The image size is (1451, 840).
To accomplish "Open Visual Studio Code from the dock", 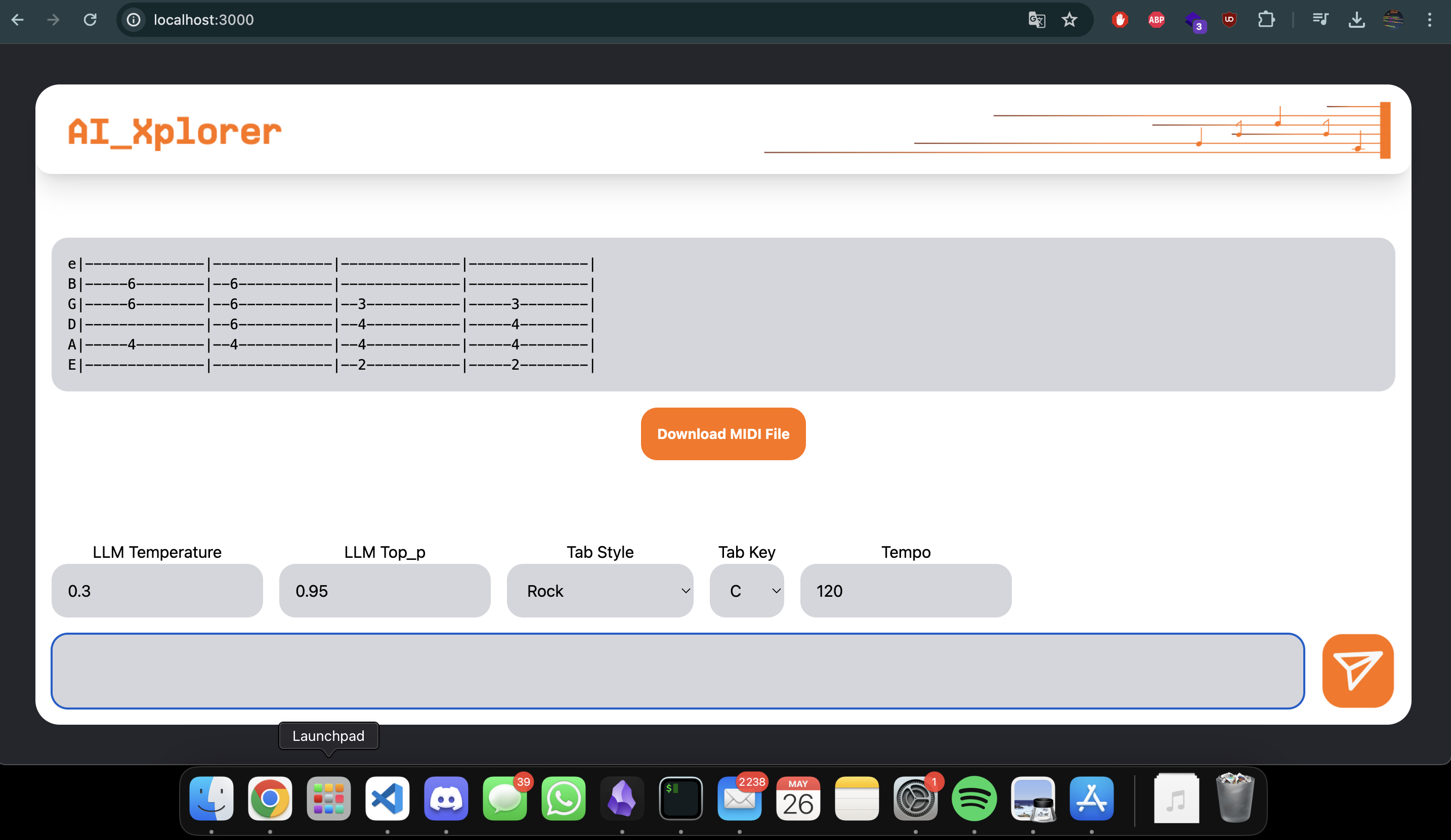I will pyautogui.click(x=387, y=799).
